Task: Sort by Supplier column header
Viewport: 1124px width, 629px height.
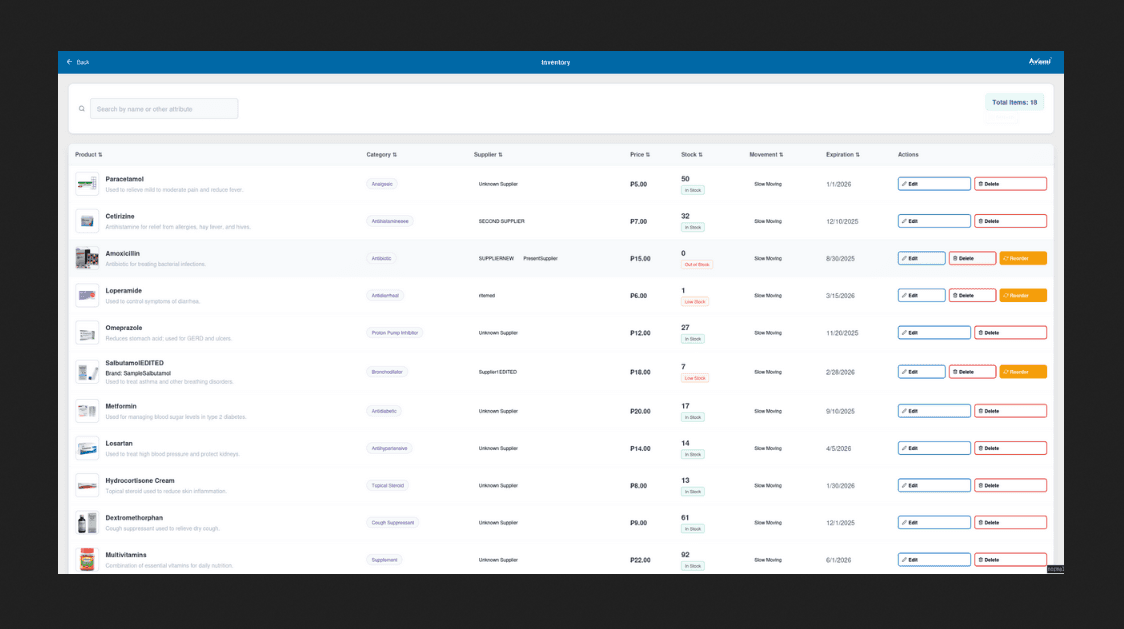Action: (488, 155)
